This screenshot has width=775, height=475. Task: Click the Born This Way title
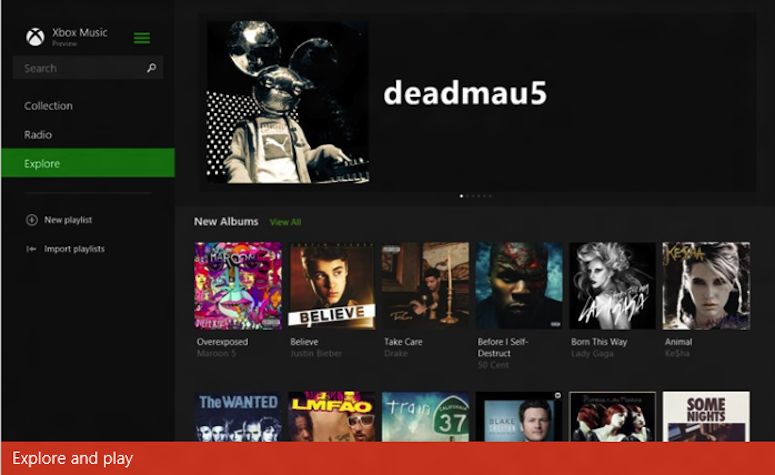click(599, 342)
